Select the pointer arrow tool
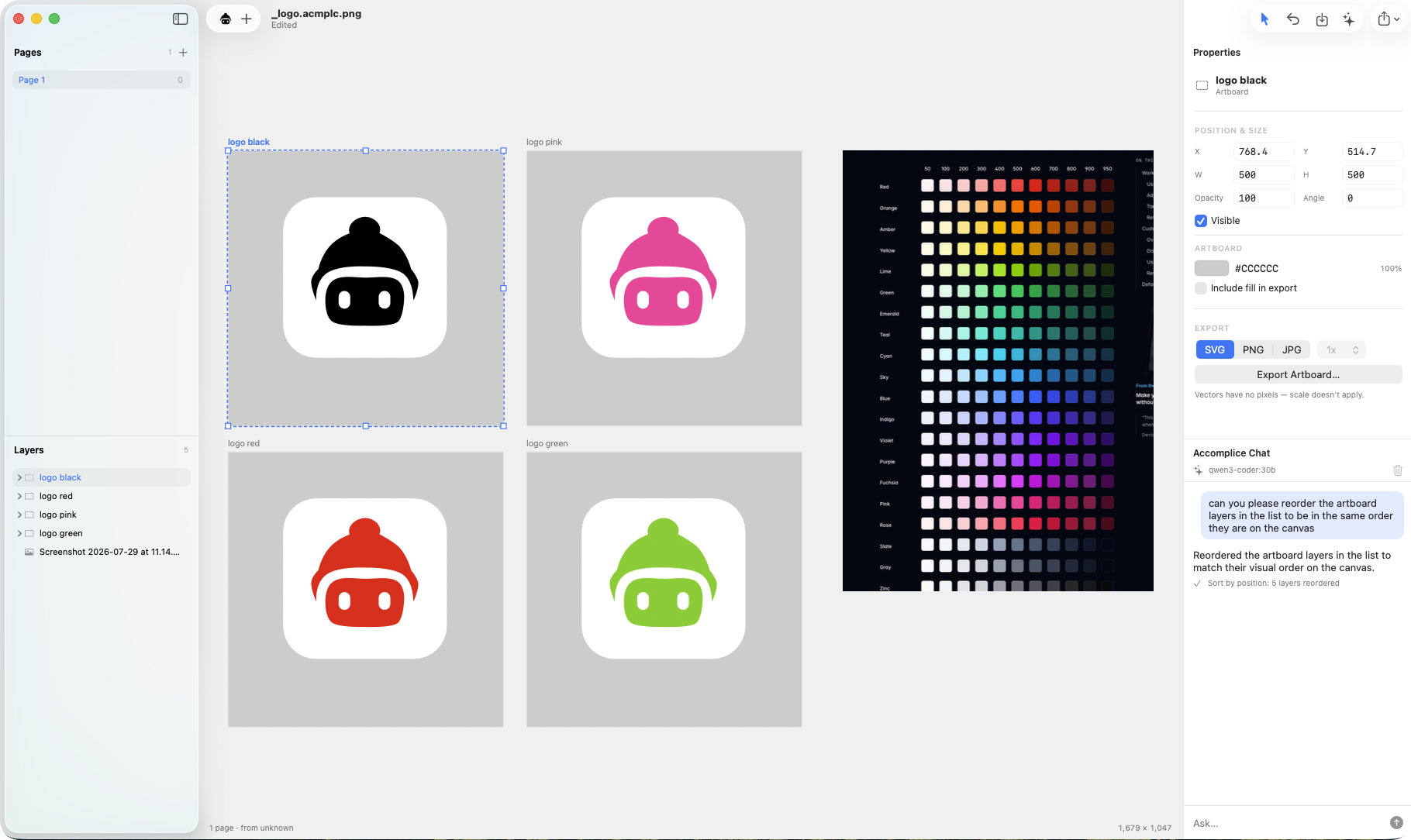The width and height of the screenshot is (1411, 840). [1264, 19]
